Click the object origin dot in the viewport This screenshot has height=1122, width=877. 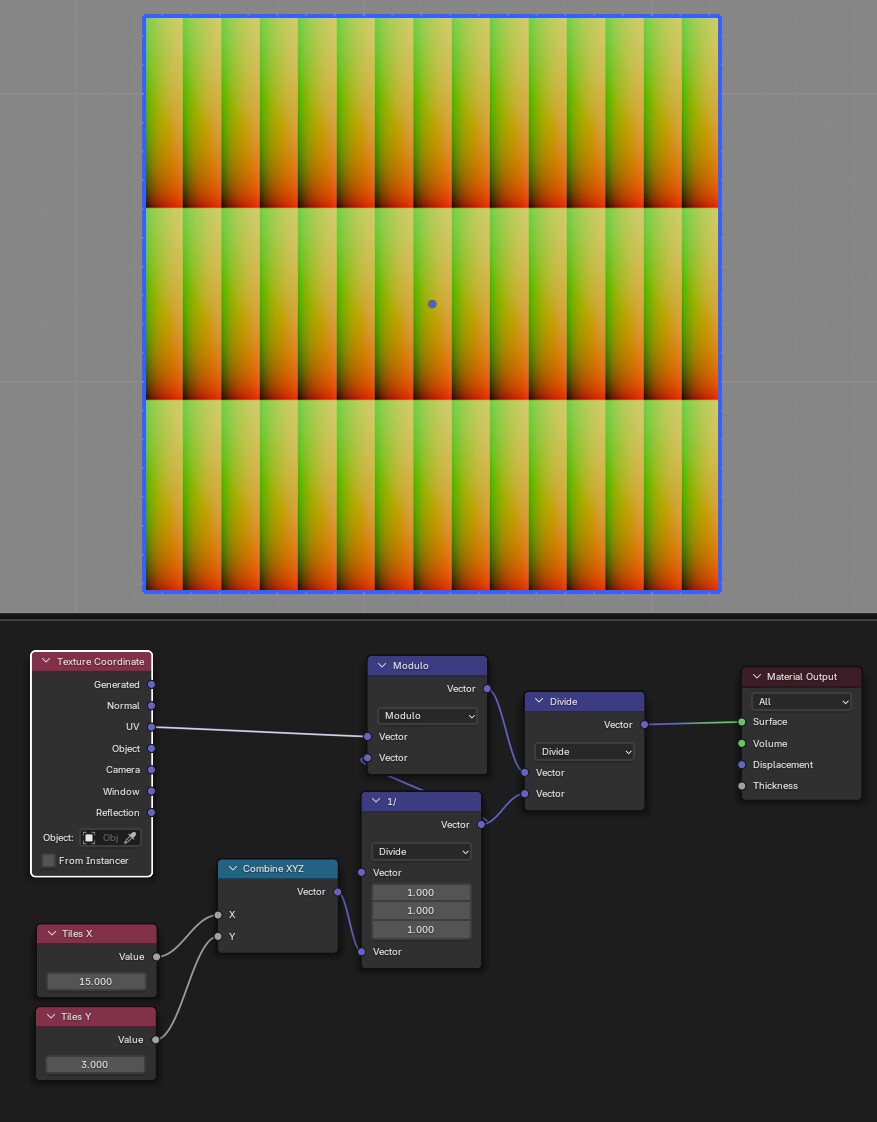click(432, 304)
